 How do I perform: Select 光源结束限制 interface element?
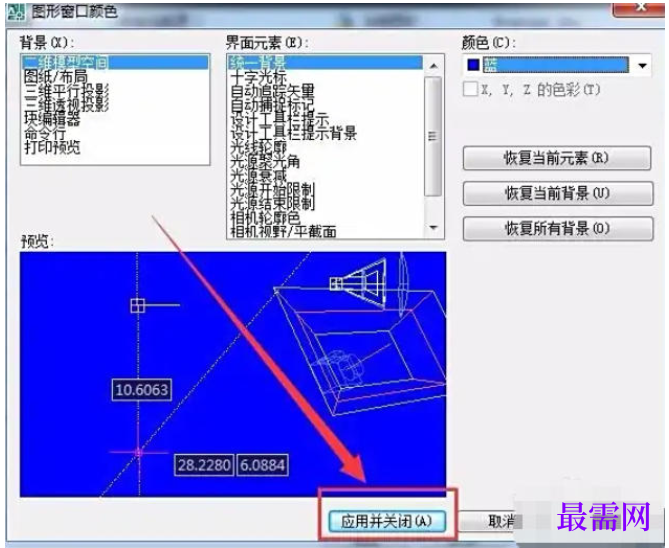pyautogui.click(x=272, y=203)
